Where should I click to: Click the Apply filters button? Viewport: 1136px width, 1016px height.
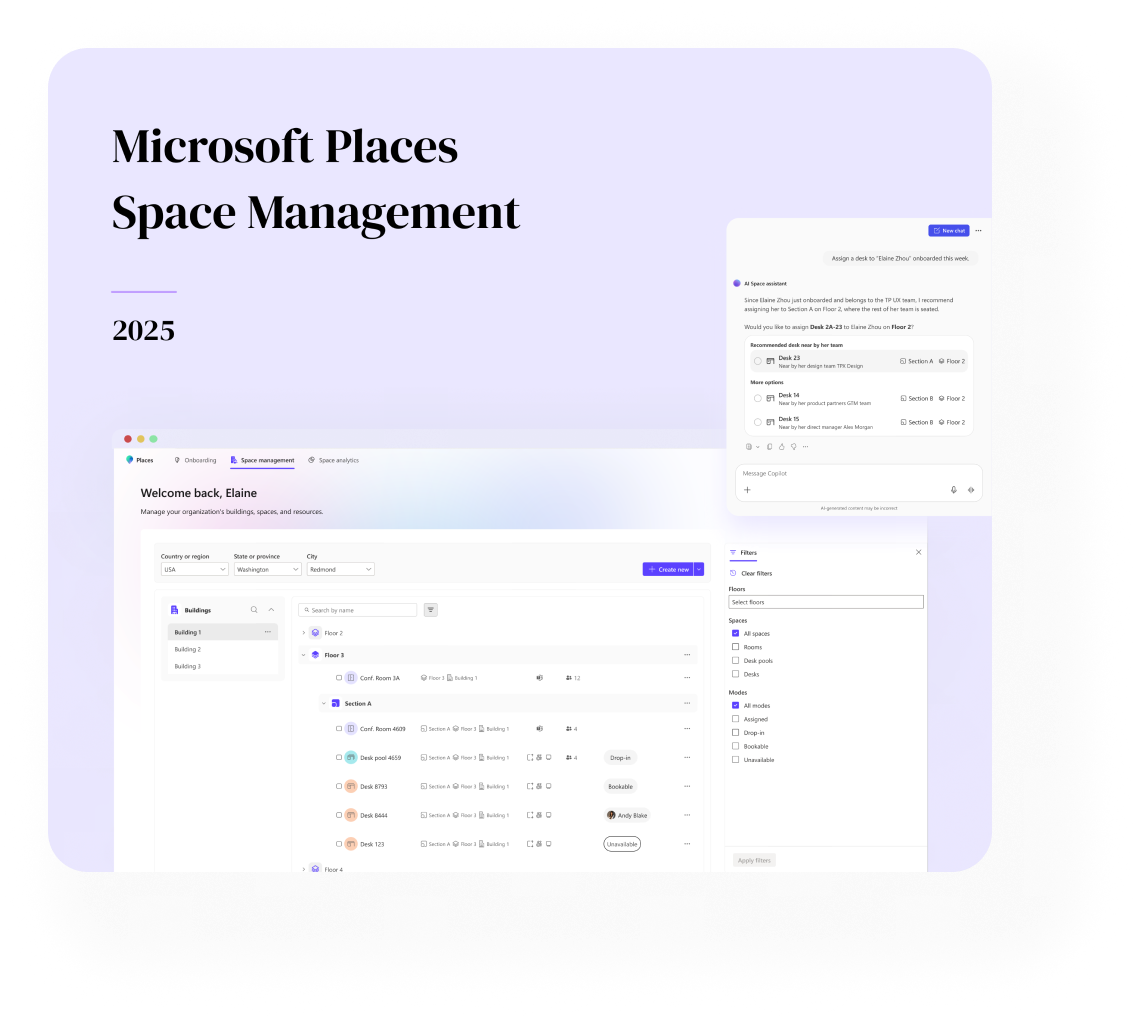[754, 860]
